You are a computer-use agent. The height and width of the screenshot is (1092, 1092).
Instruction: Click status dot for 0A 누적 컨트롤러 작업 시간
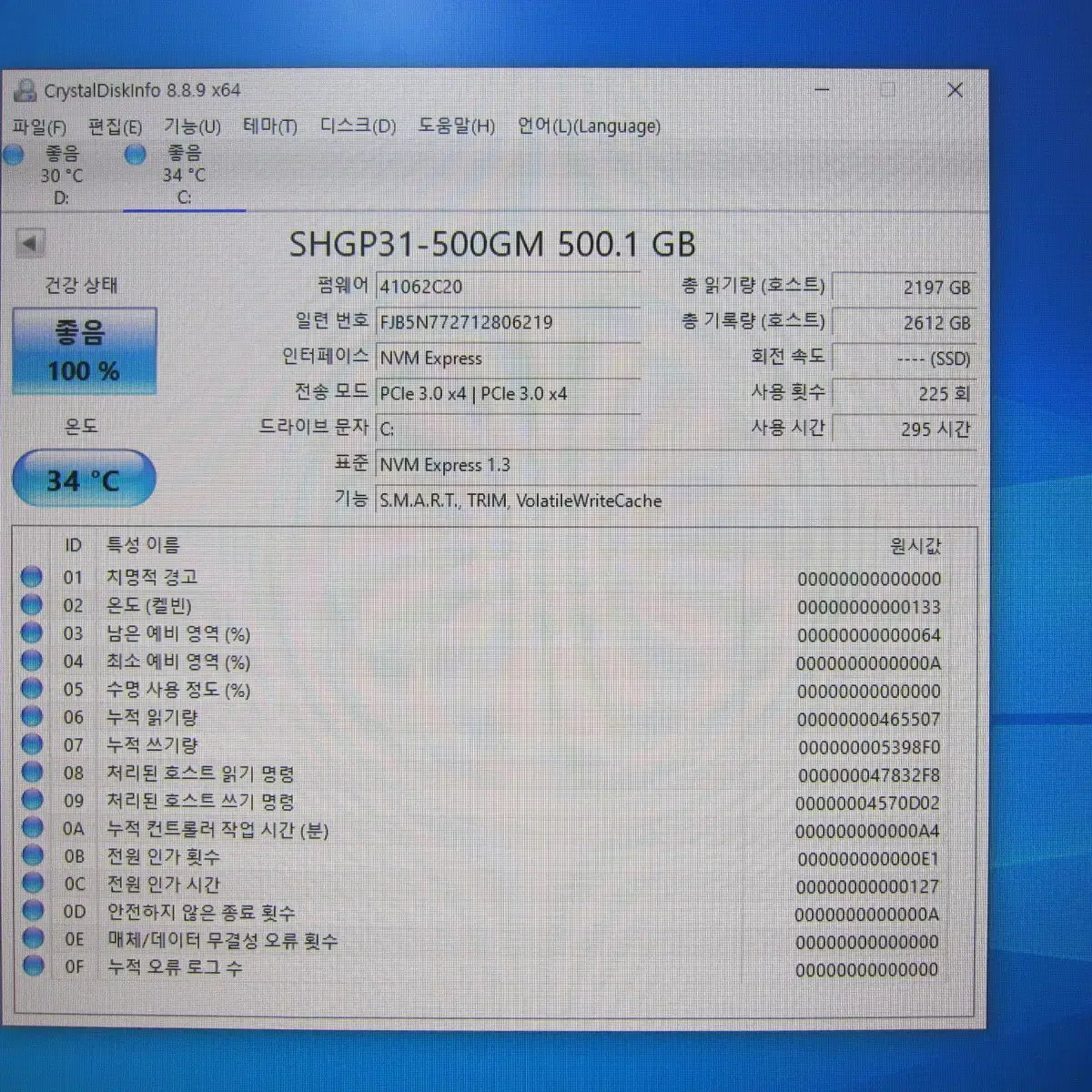33,827
